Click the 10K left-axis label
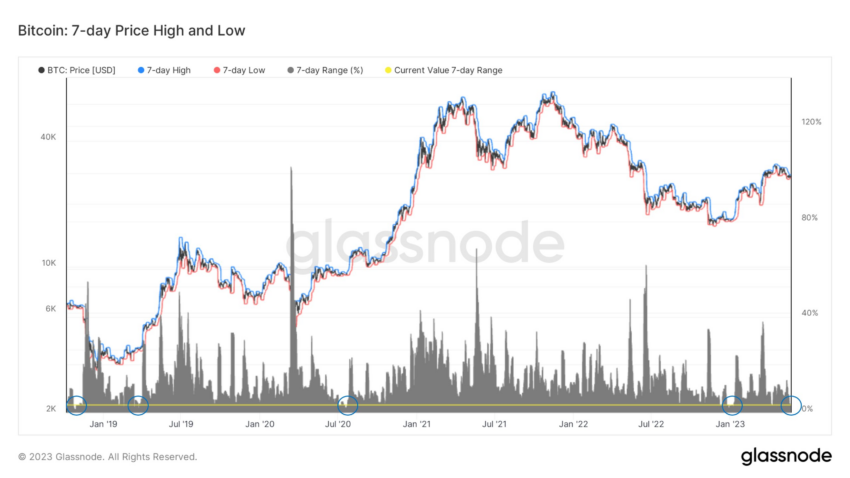The height and width of the screenshot is (478, 850). pyautogui.click(x=49, y=263)
